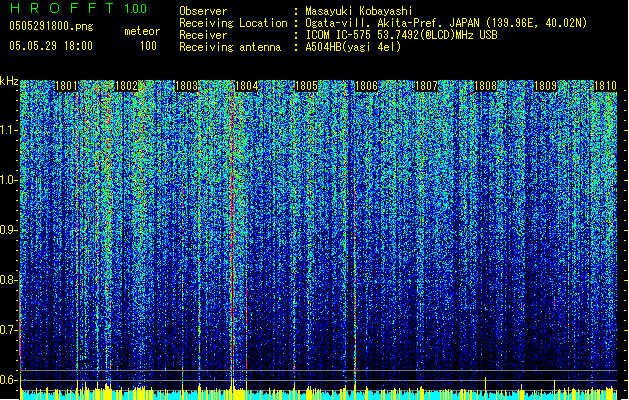
Task: Select the 1806 time marker
Action: [x=367, y=87]
